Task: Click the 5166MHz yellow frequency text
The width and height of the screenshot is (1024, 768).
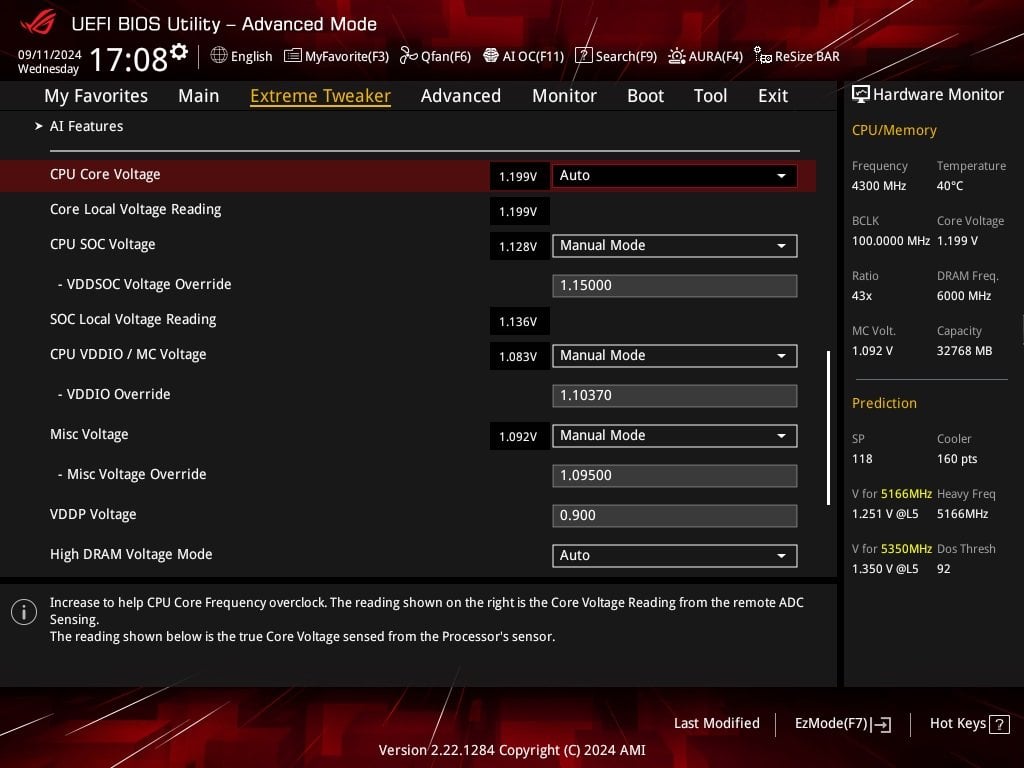Action: 906,494
